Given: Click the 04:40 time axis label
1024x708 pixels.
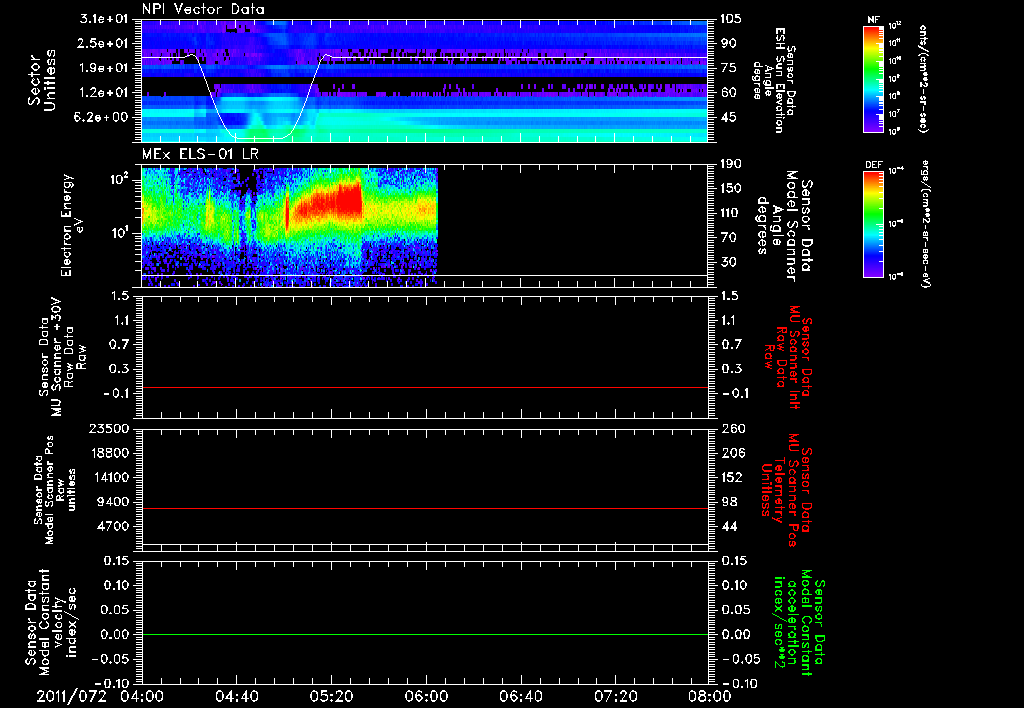Looking at the screenshot, I should pyautogui.click(x=236, y=696).
